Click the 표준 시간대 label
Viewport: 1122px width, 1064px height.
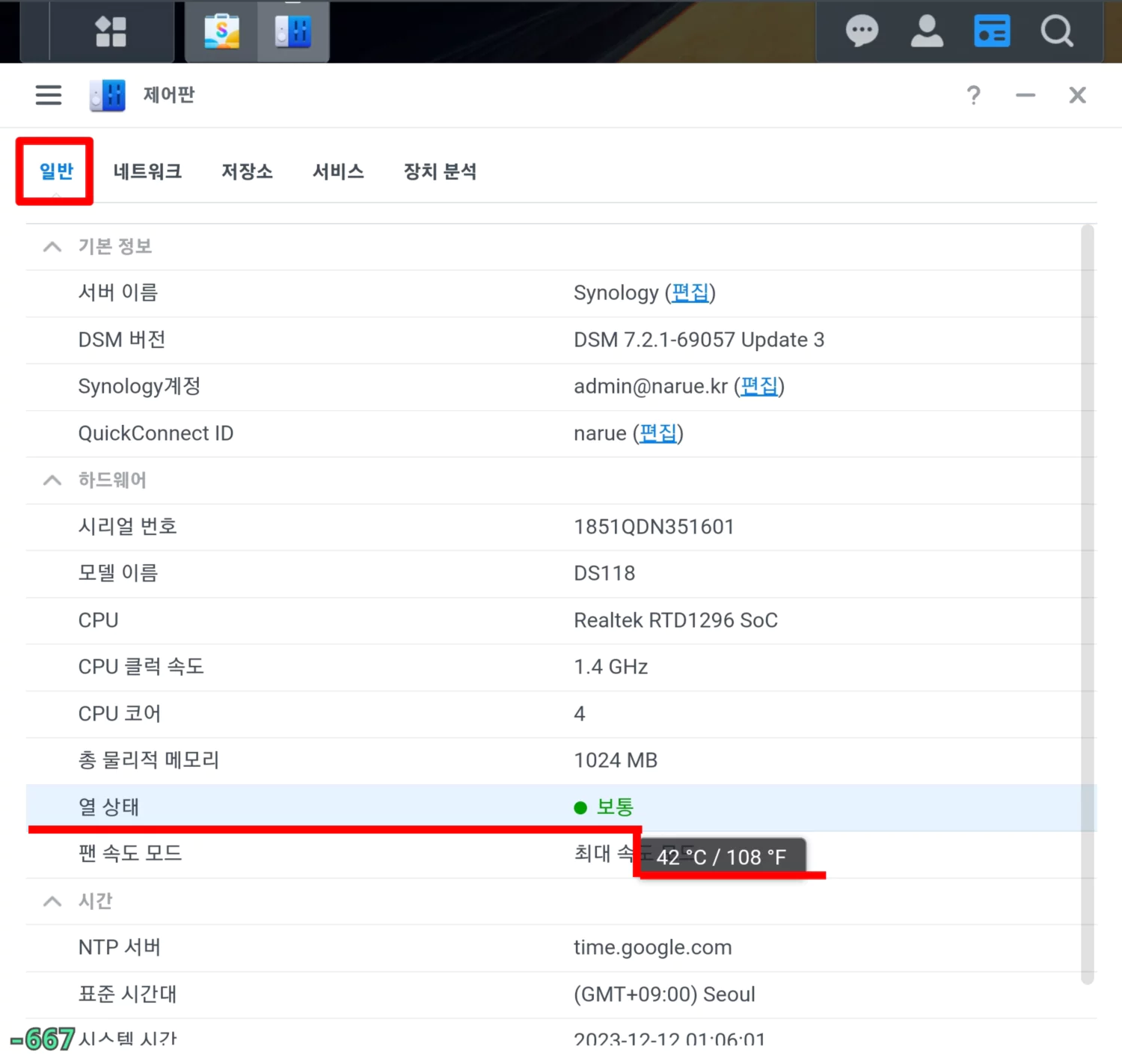tap(127, 994)
